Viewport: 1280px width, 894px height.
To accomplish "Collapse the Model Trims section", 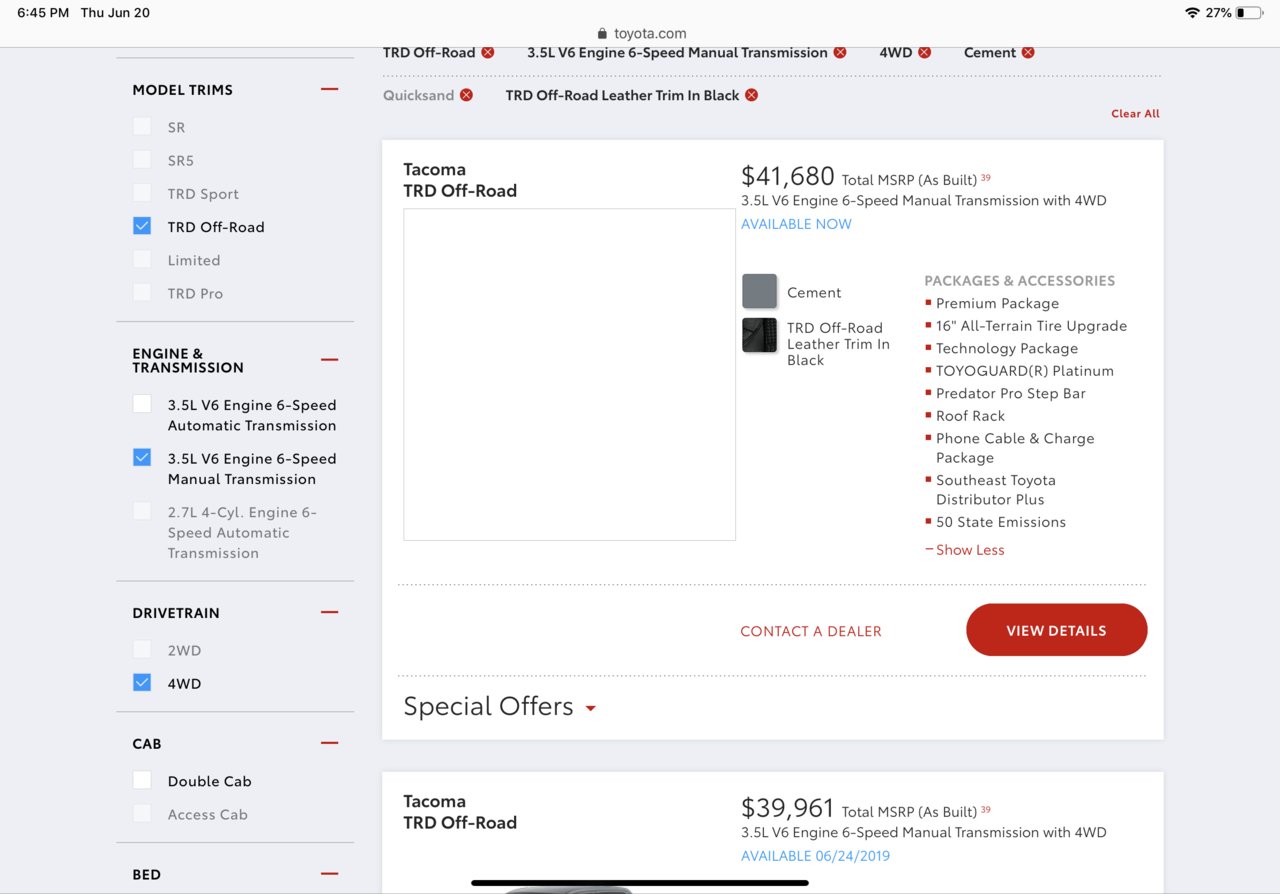I will pyautogui.click(x=329, y=89).
